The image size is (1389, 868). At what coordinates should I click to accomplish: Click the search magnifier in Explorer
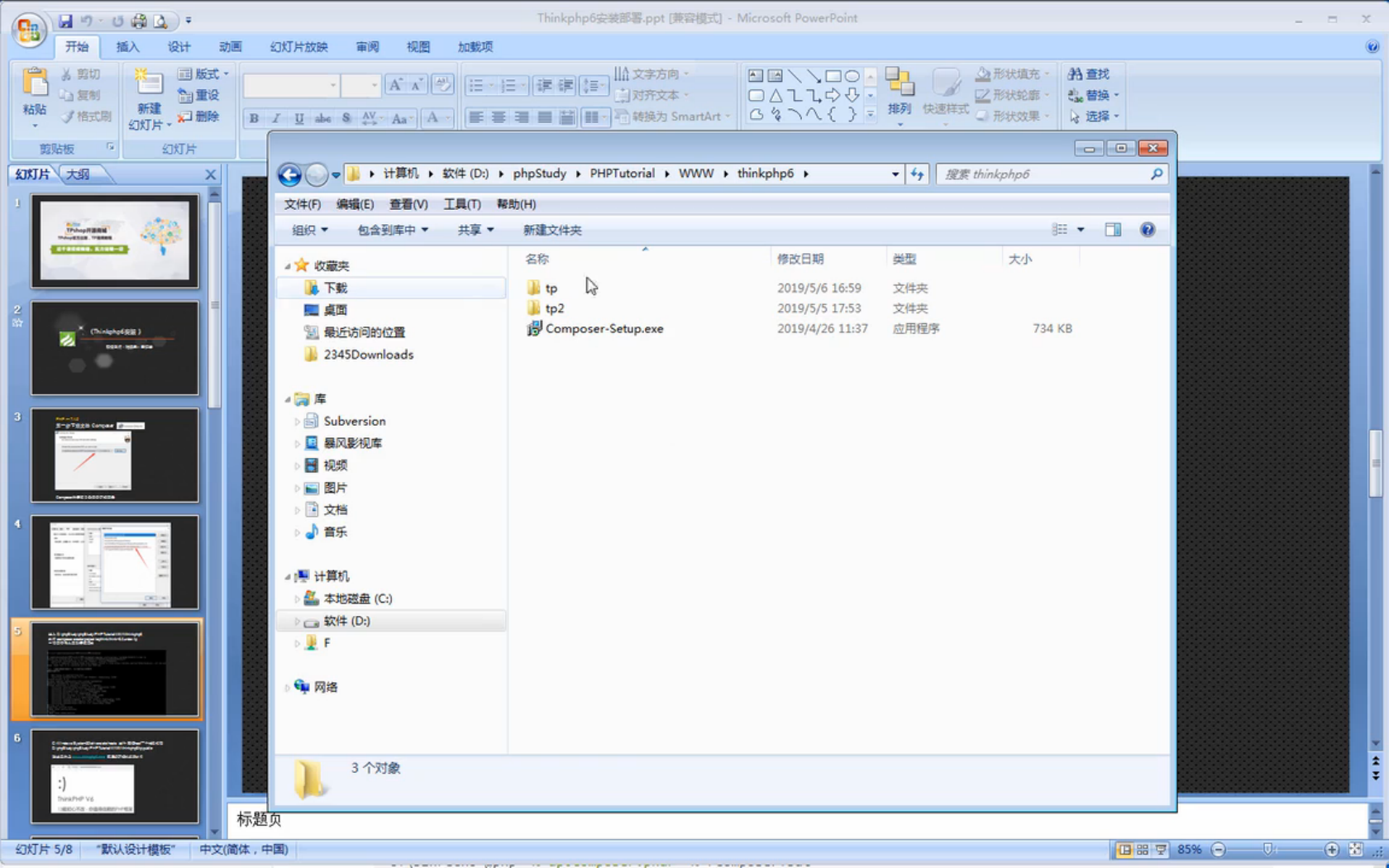point(1157,174)
